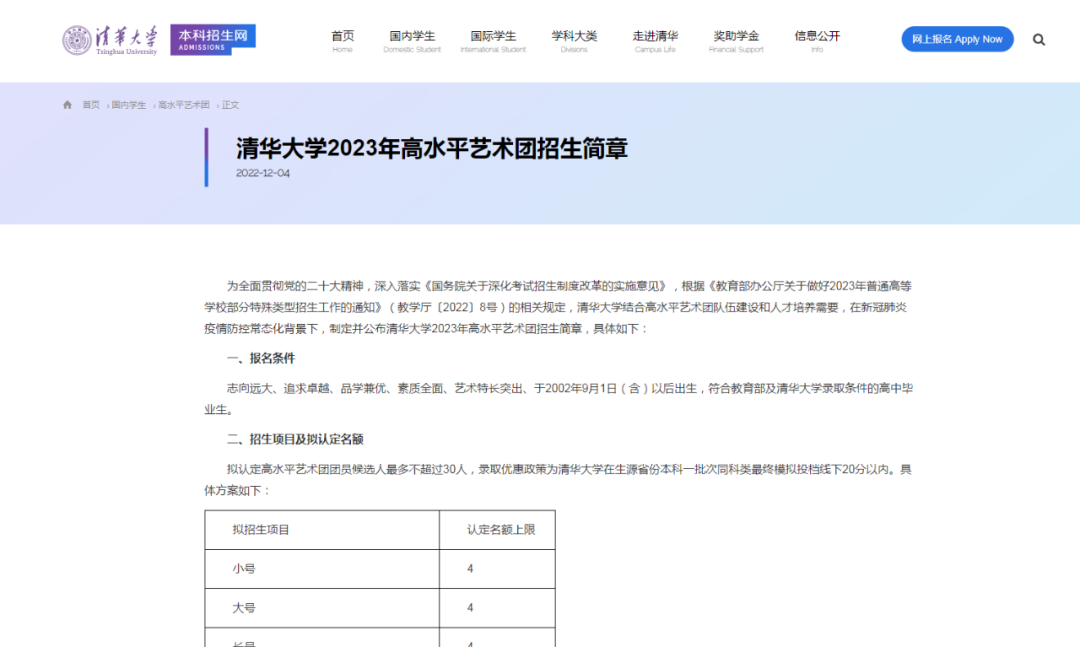Navigate to the 高水平艺术团 breadcrumb link
Screen dimensions: 1080x647
[x=184, y=105]
